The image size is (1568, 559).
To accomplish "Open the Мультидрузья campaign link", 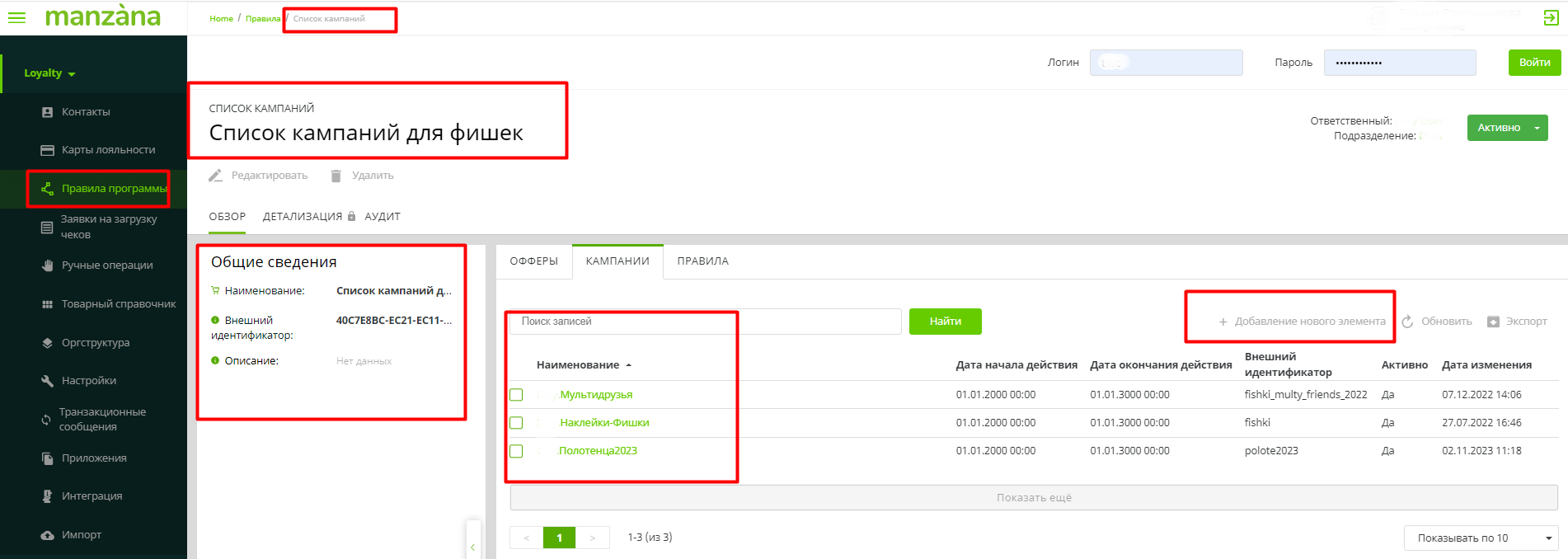I will click(x=596, y=395).
